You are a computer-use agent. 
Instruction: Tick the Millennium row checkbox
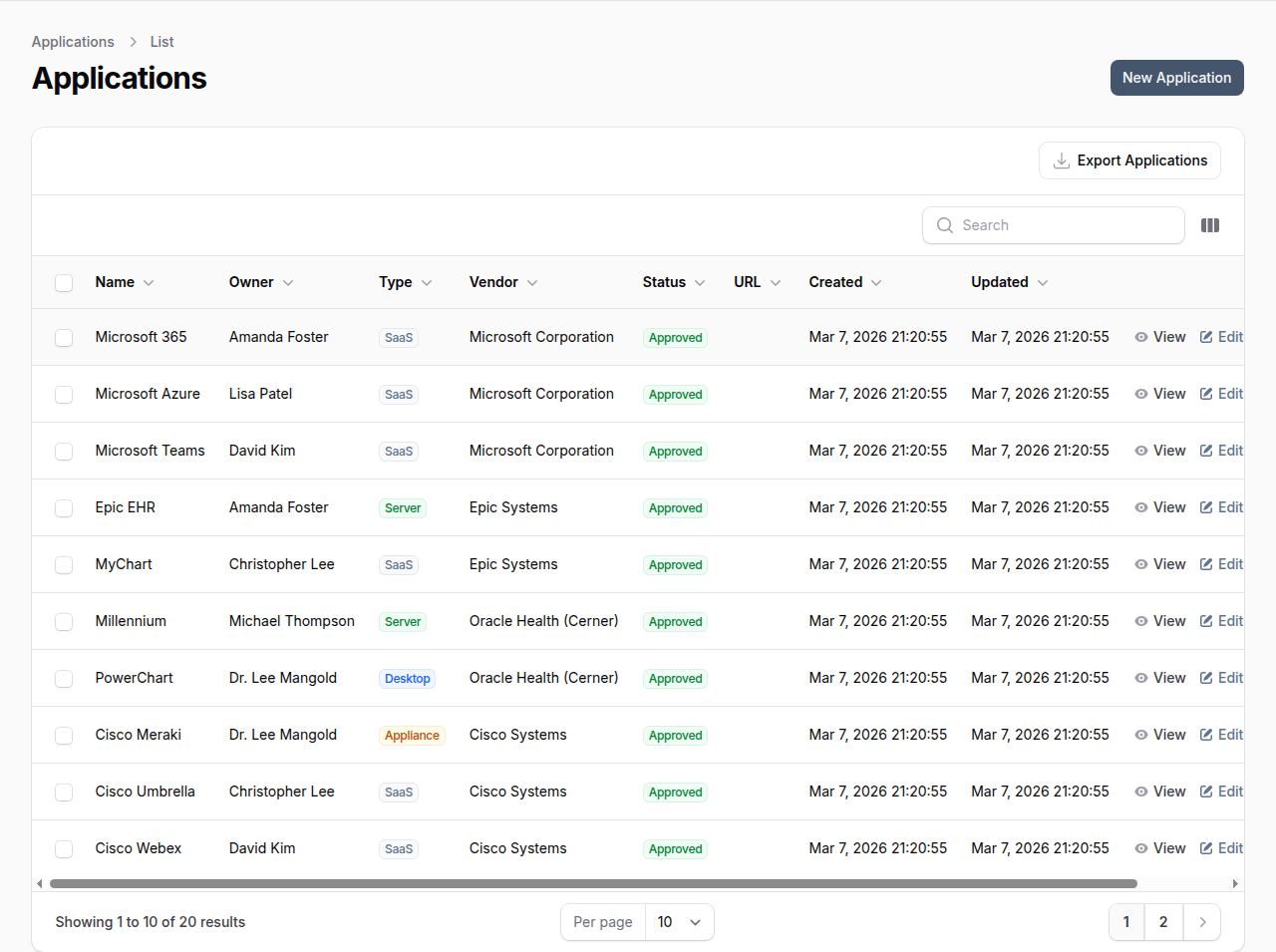coord(64,622)
